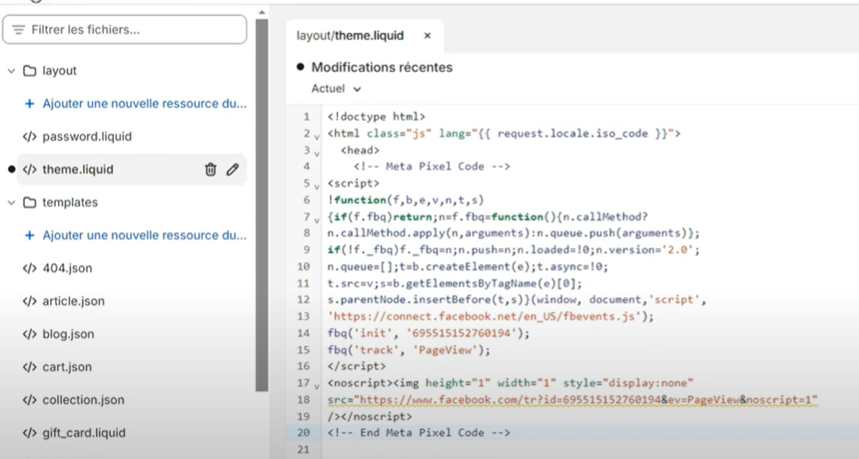The image size is (859, 459).
Task: Collapse the layout folder chevron
Action: (x=11, y=71)
